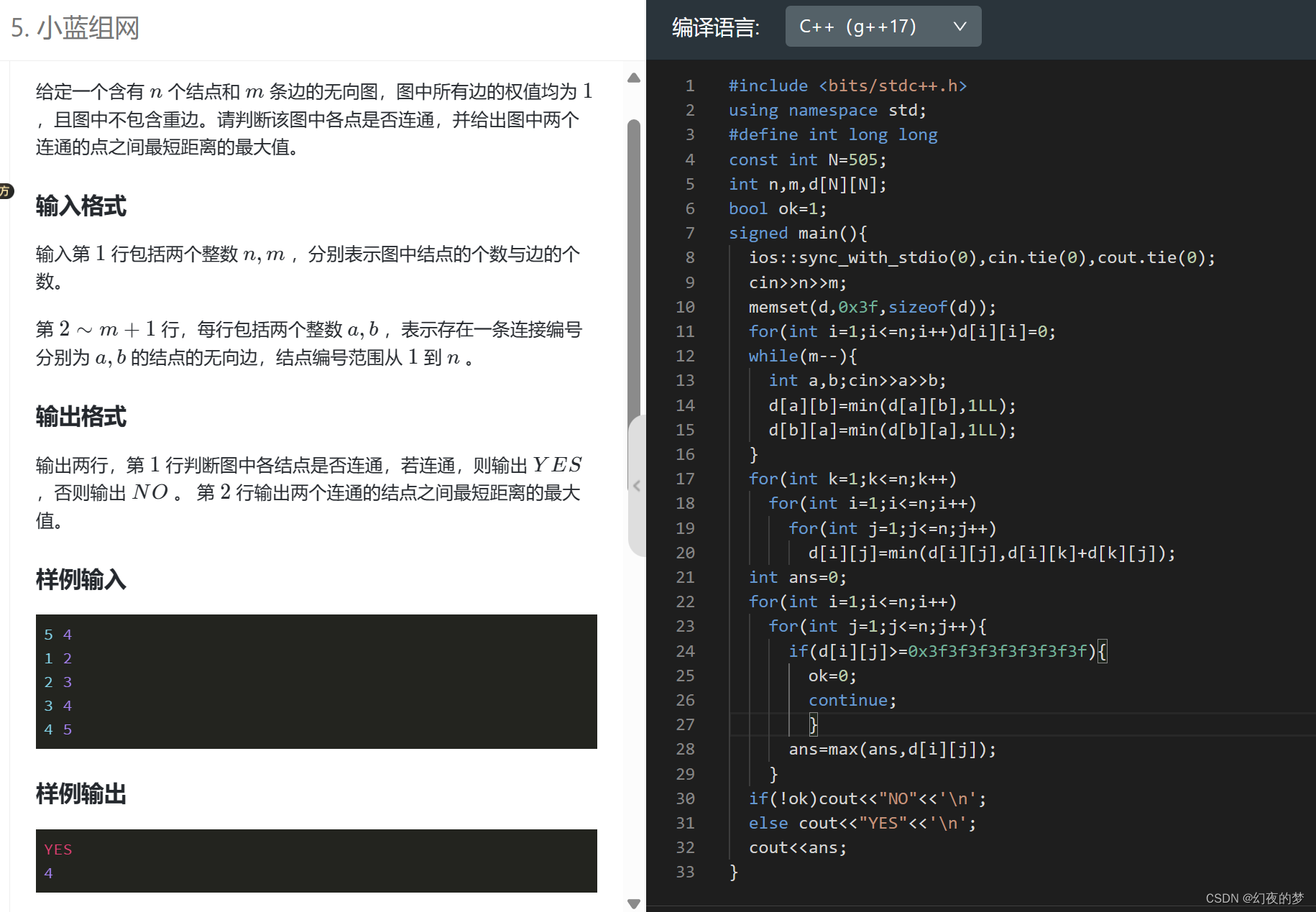Open the C++ (g++17) language dropdown
Screen dimensions: 1316x912
click(883, 27)
